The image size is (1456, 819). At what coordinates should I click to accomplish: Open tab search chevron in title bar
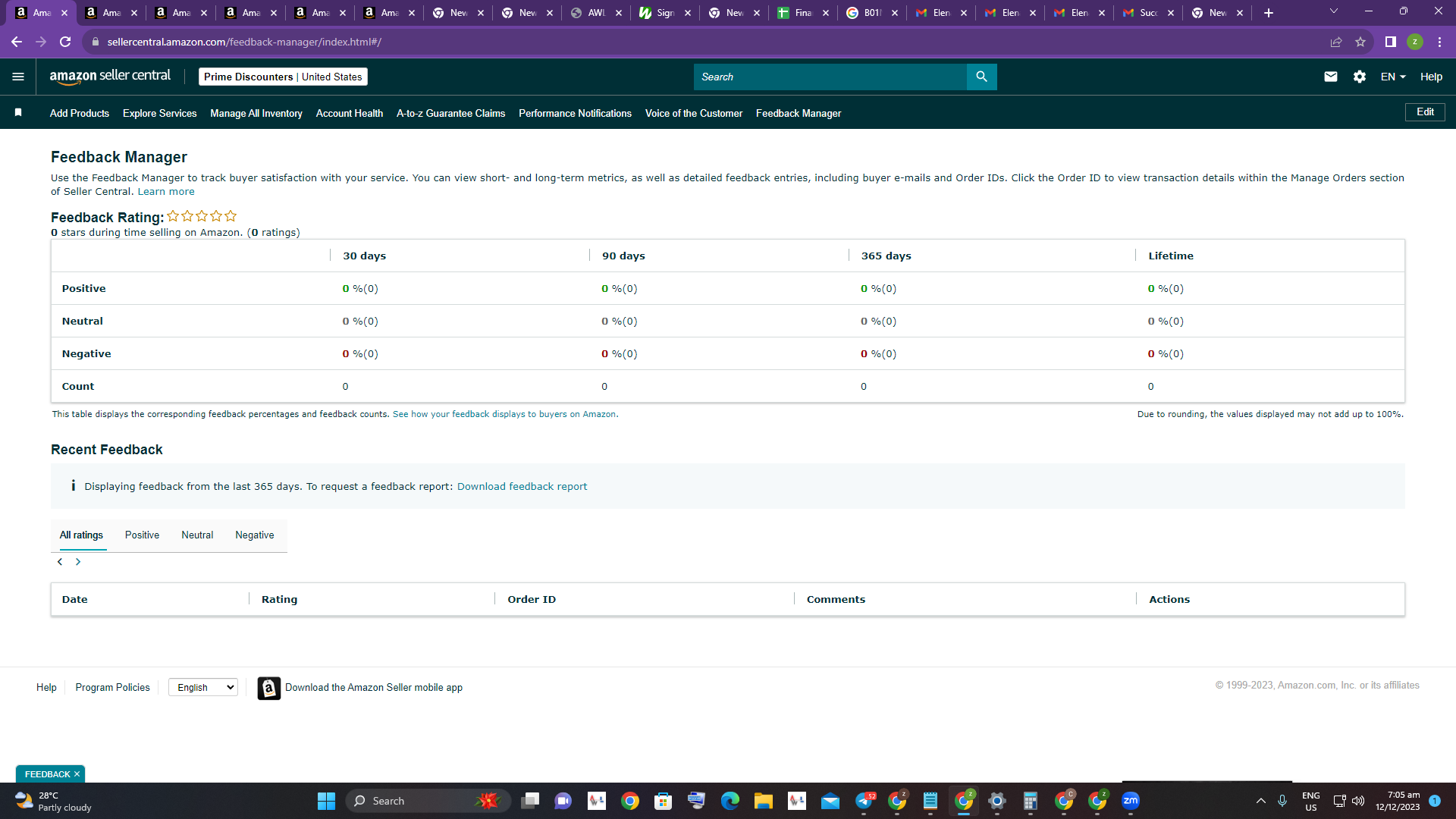[x=1334, y=11]
